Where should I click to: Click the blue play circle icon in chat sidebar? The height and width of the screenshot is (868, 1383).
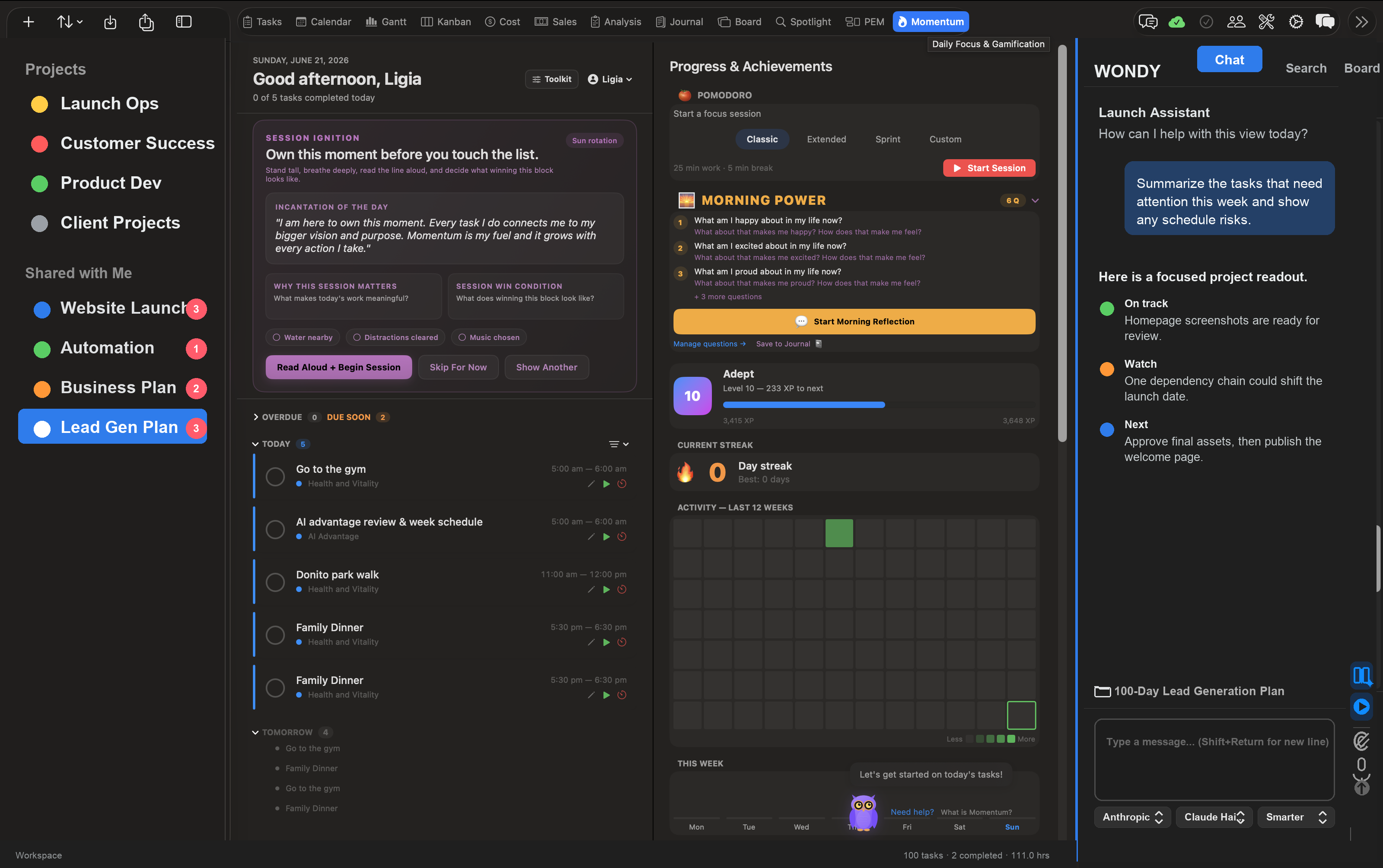point(1361,707)
